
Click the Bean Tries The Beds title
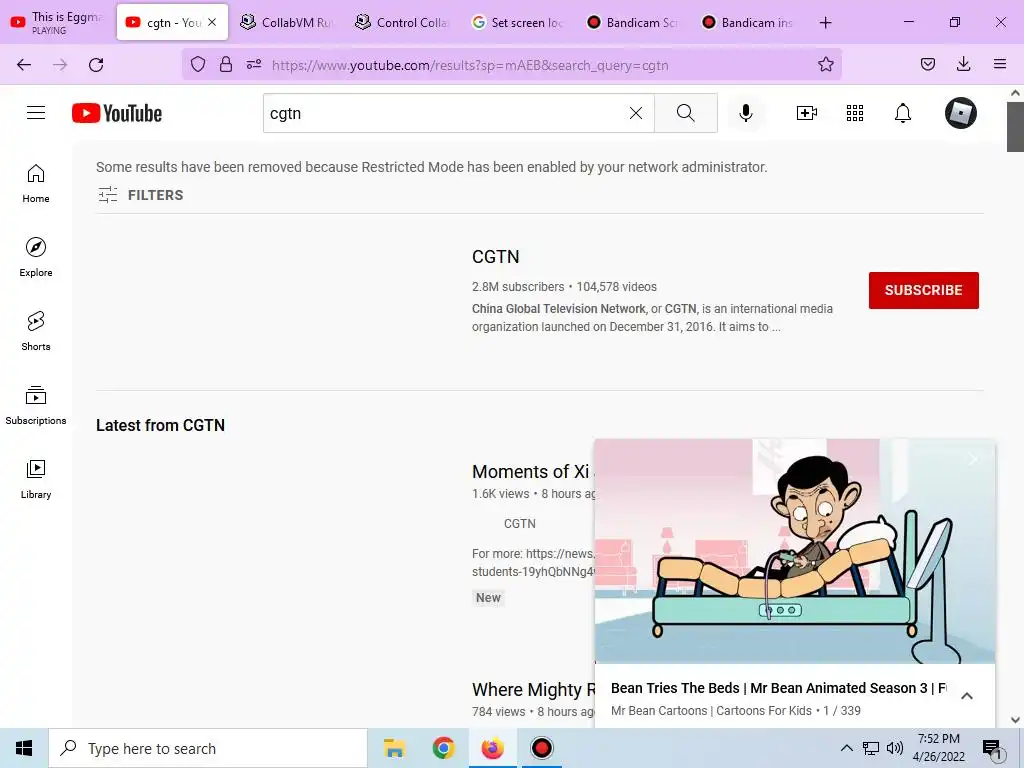(778, 688)
